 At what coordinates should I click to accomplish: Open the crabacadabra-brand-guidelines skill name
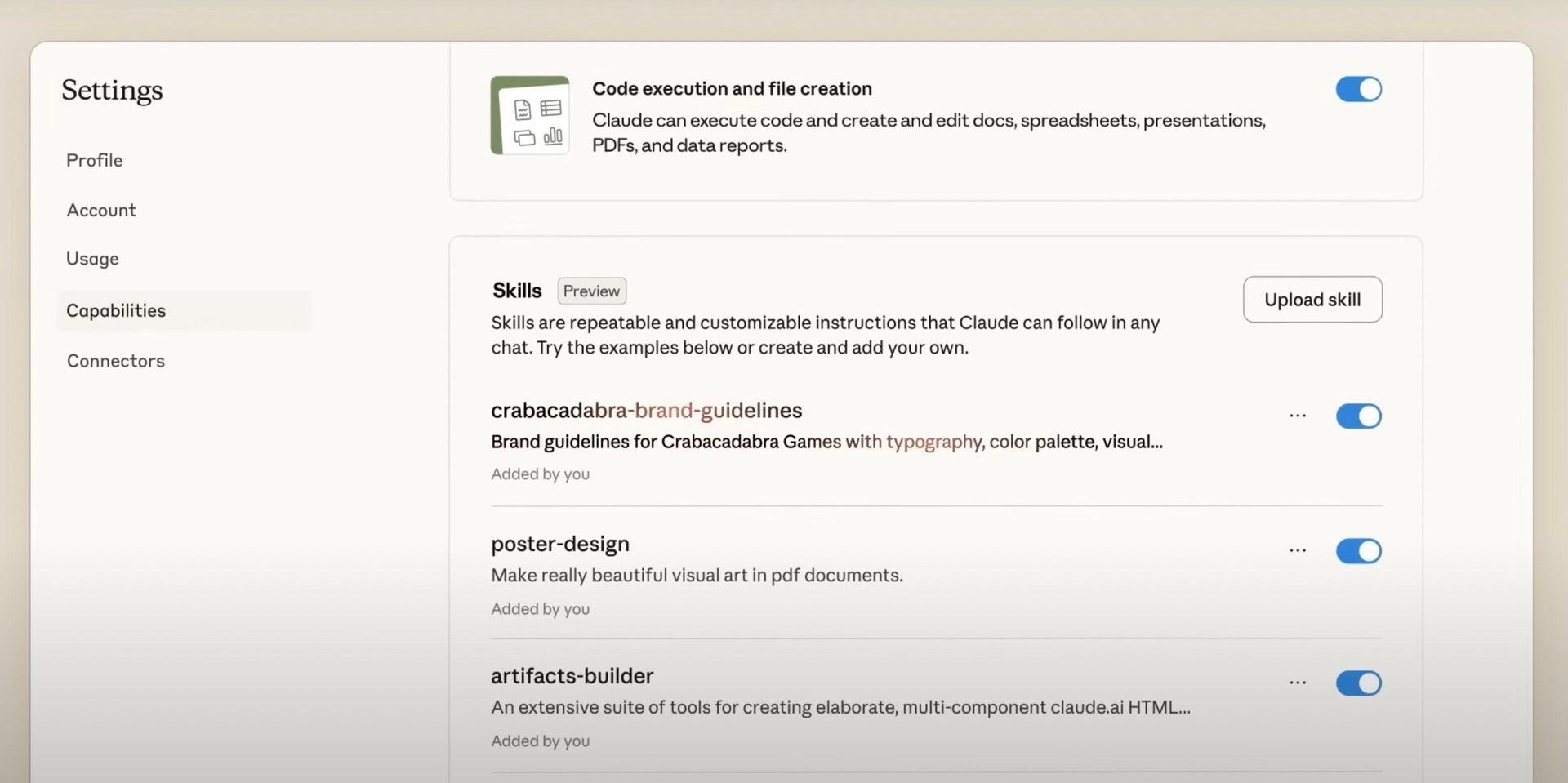click(646, 410)
